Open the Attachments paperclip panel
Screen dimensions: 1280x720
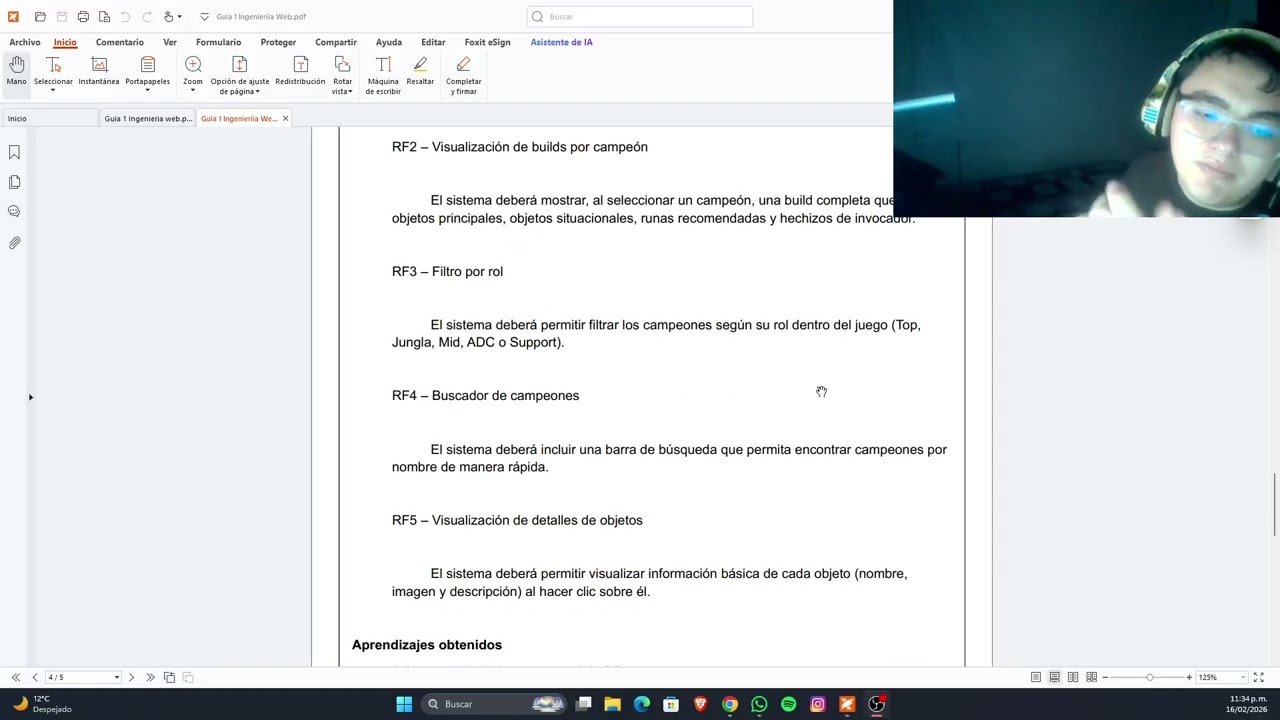point(14,243)
